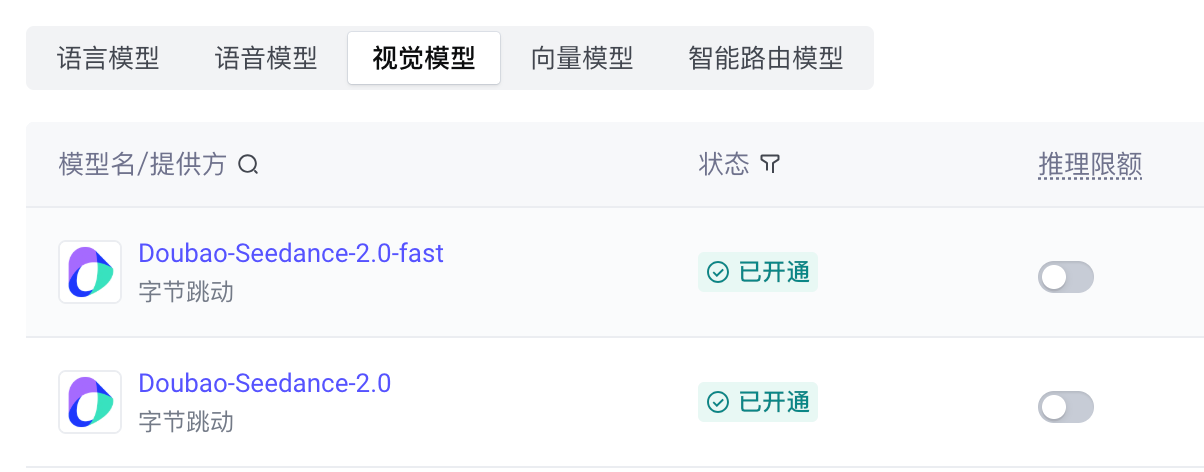Open the Doubao-Seedance-2.0-fast model link
Viewport: 1204px width, 472px height.
[291, 253]
